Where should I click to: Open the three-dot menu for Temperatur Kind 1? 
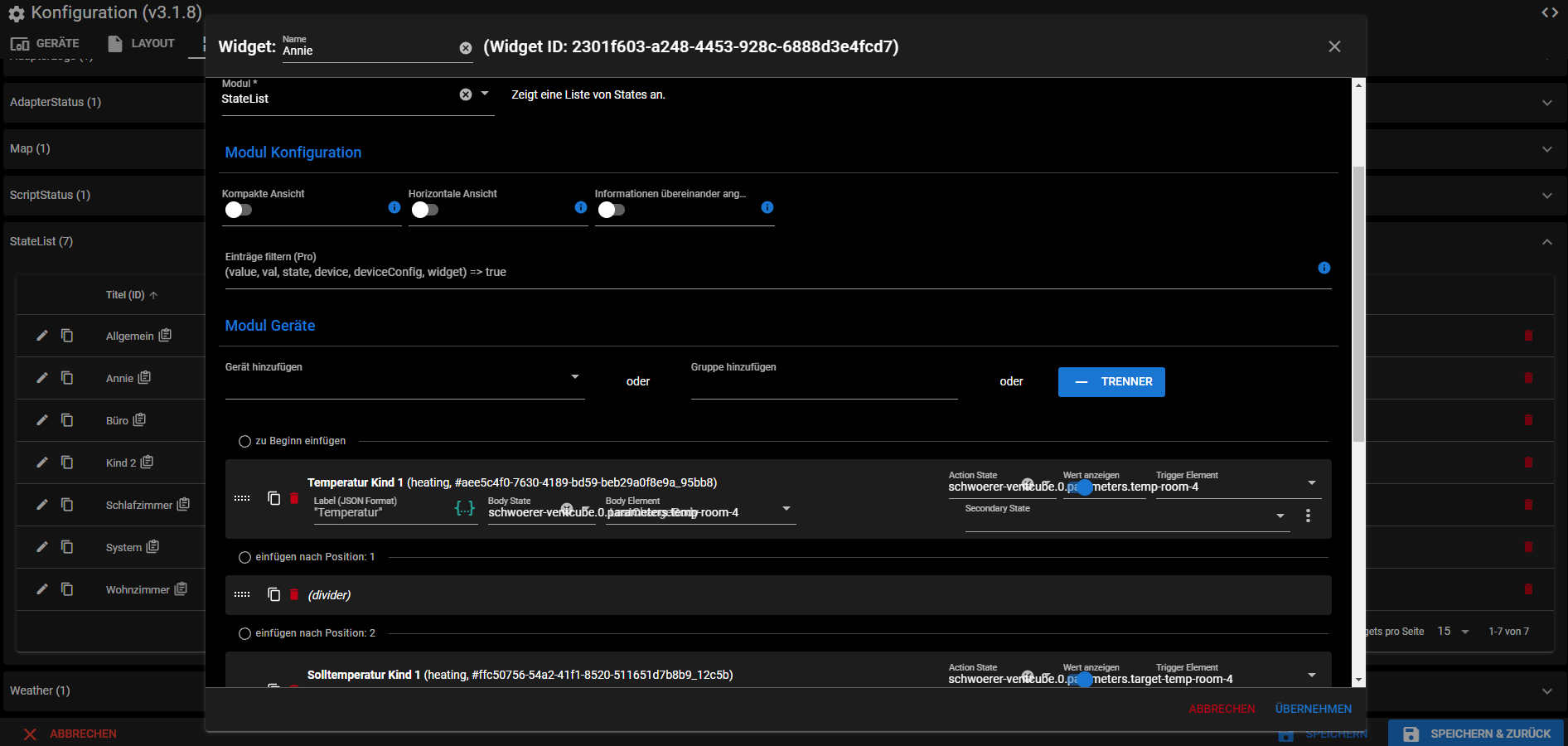click(1308, 516)
